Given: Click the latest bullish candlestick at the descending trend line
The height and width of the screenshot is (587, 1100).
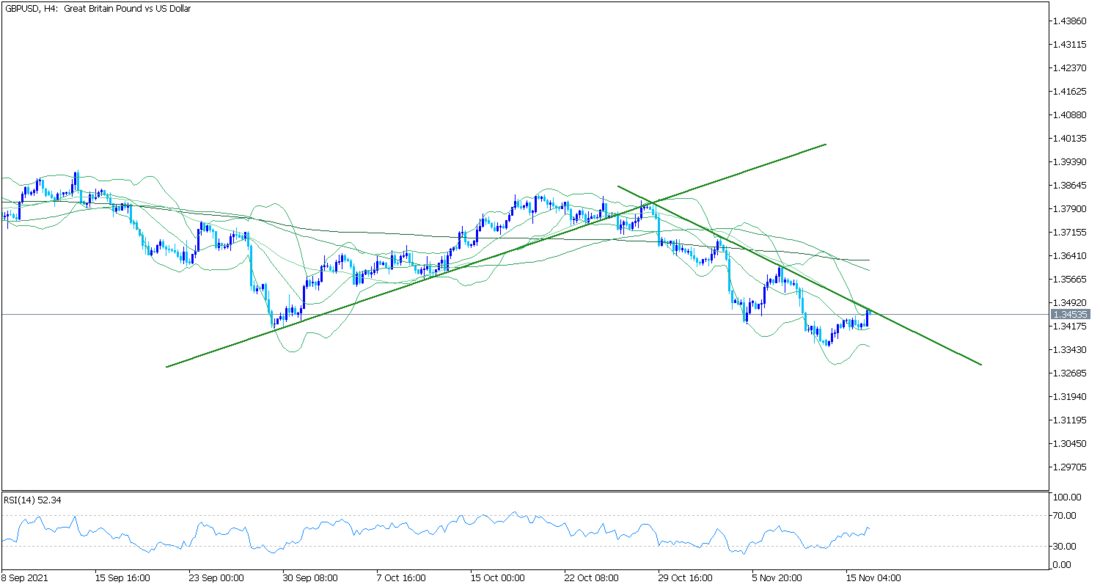Looking at the screenshot, I should coord(868,318).
